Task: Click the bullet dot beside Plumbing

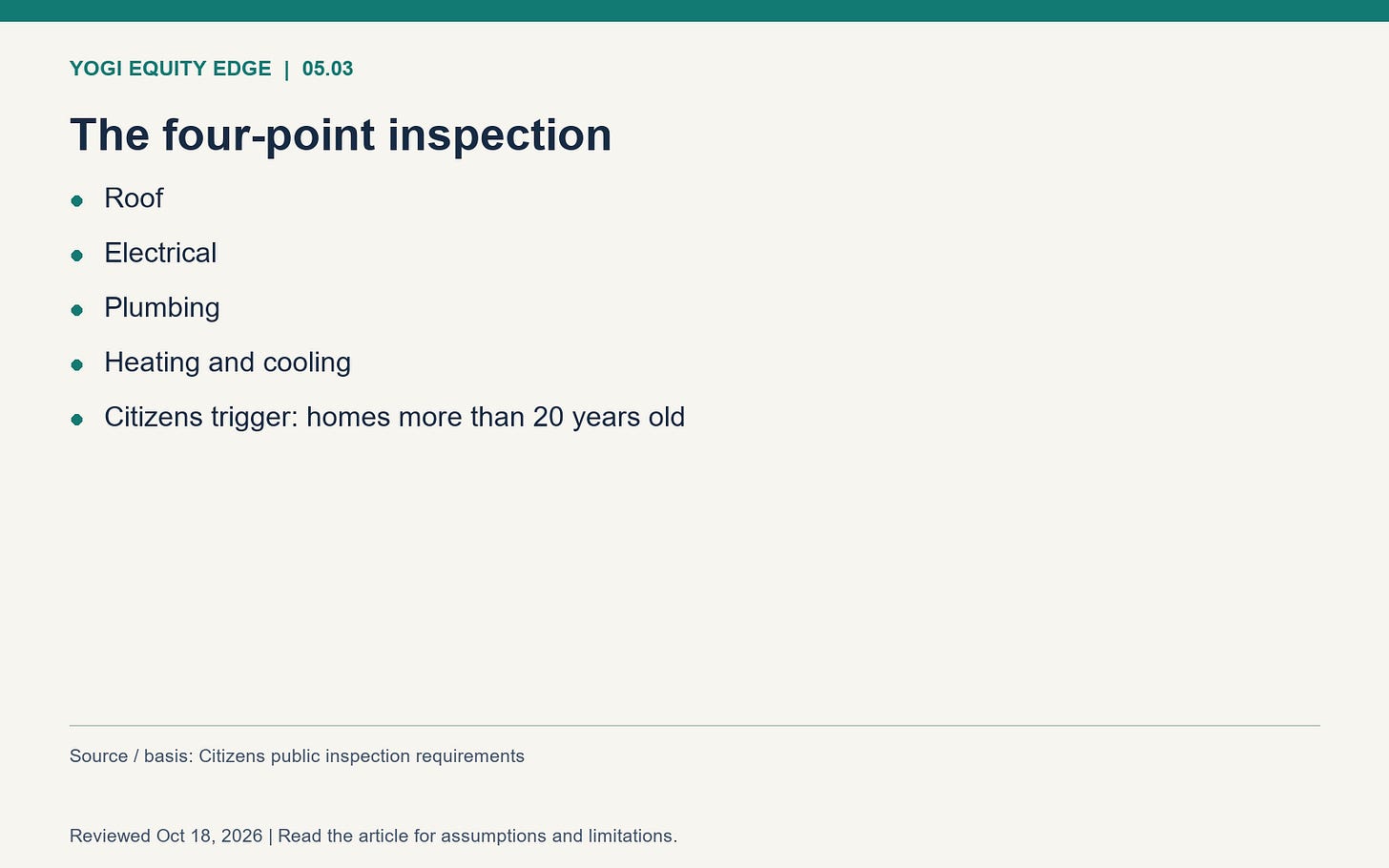Action: [77, 310]
